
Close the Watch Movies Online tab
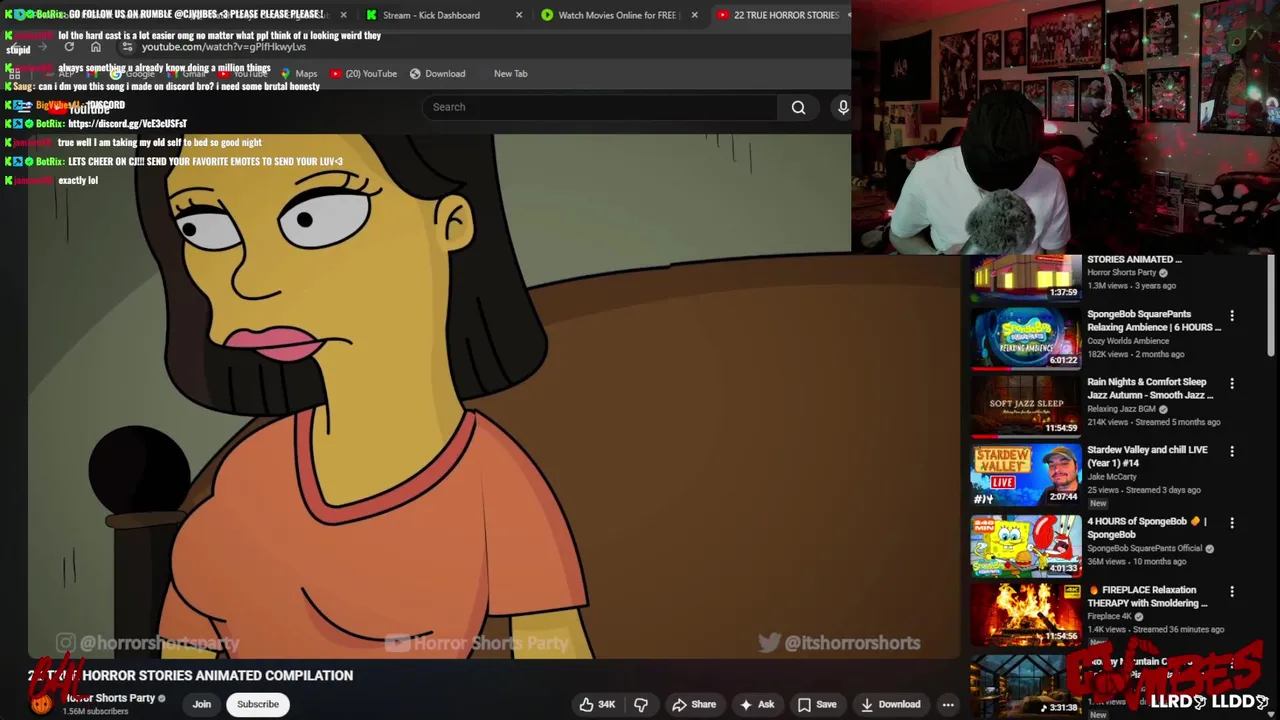(695, 15)
